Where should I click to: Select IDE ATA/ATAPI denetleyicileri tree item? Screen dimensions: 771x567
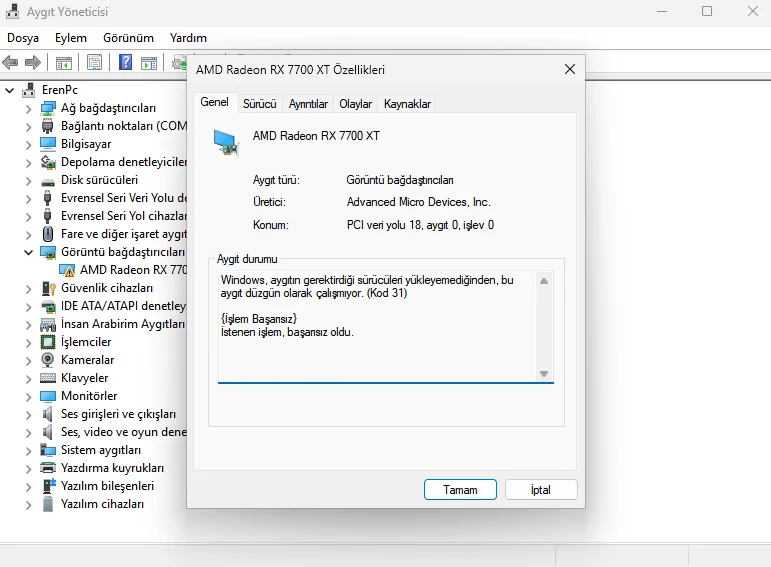coord(124,306)
